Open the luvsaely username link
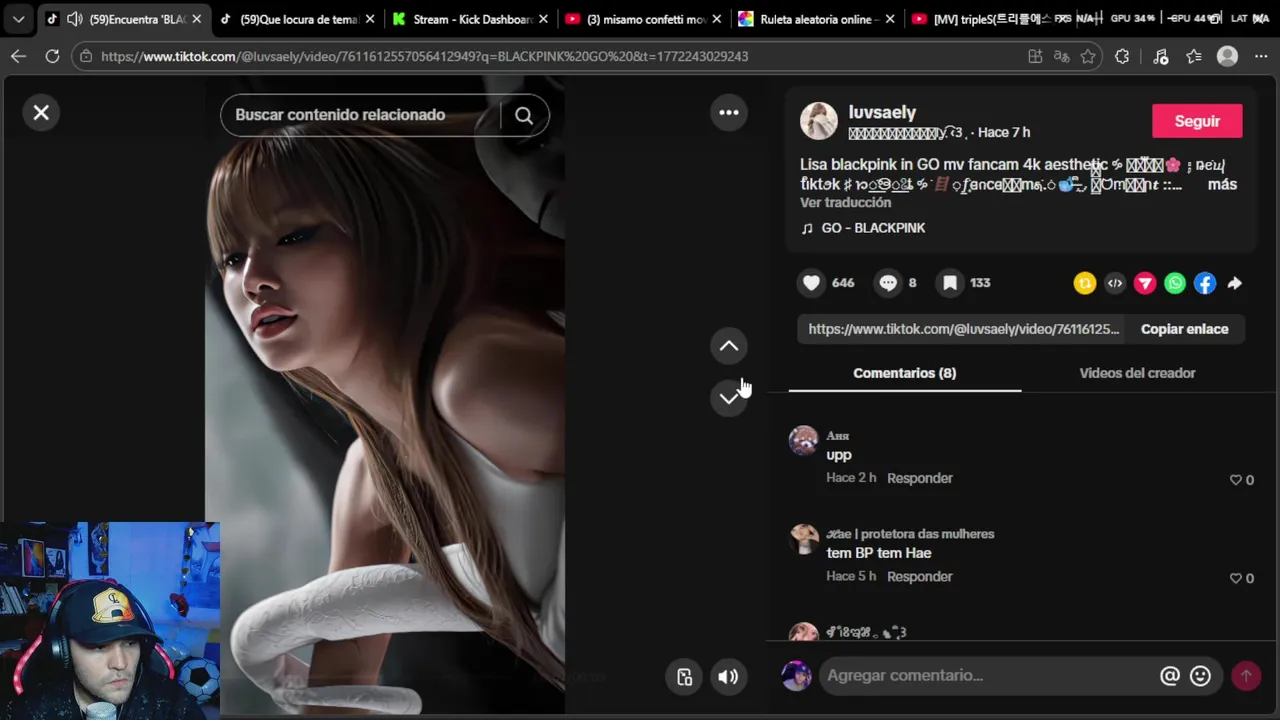The image size is (1280, 720). pos(882,113)
